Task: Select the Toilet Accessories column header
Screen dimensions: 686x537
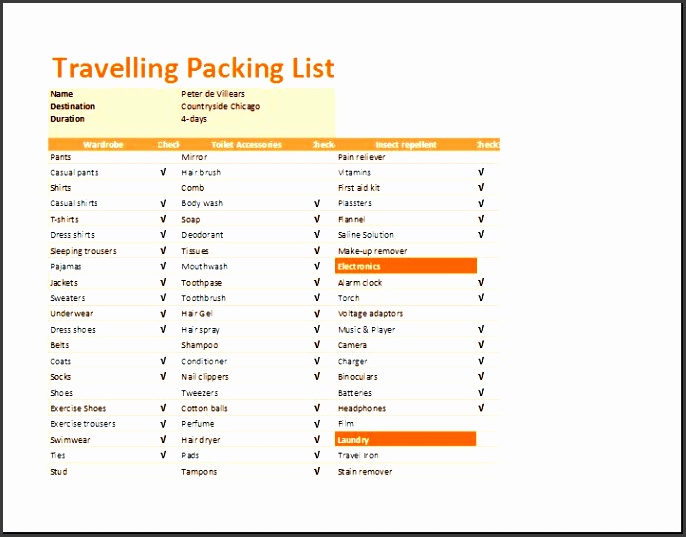Action: click(x=246, y=145)
